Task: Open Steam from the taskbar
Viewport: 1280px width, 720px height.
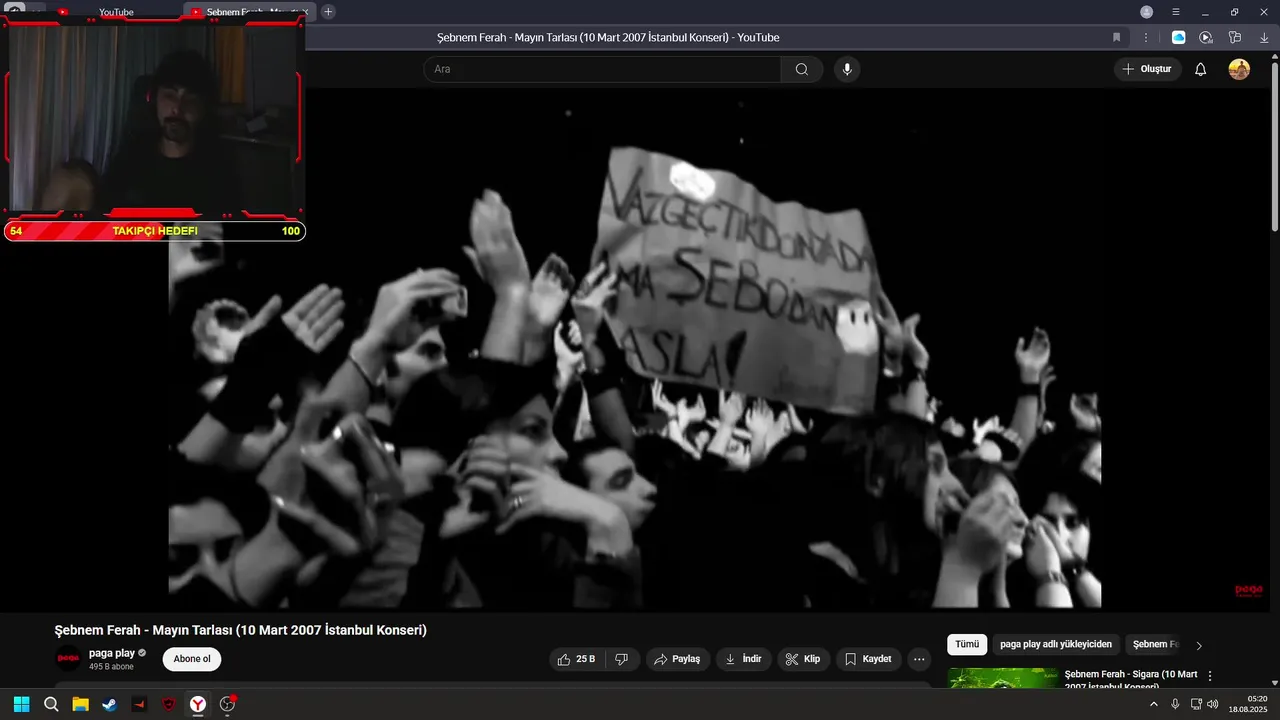Action: pos(110,704)
